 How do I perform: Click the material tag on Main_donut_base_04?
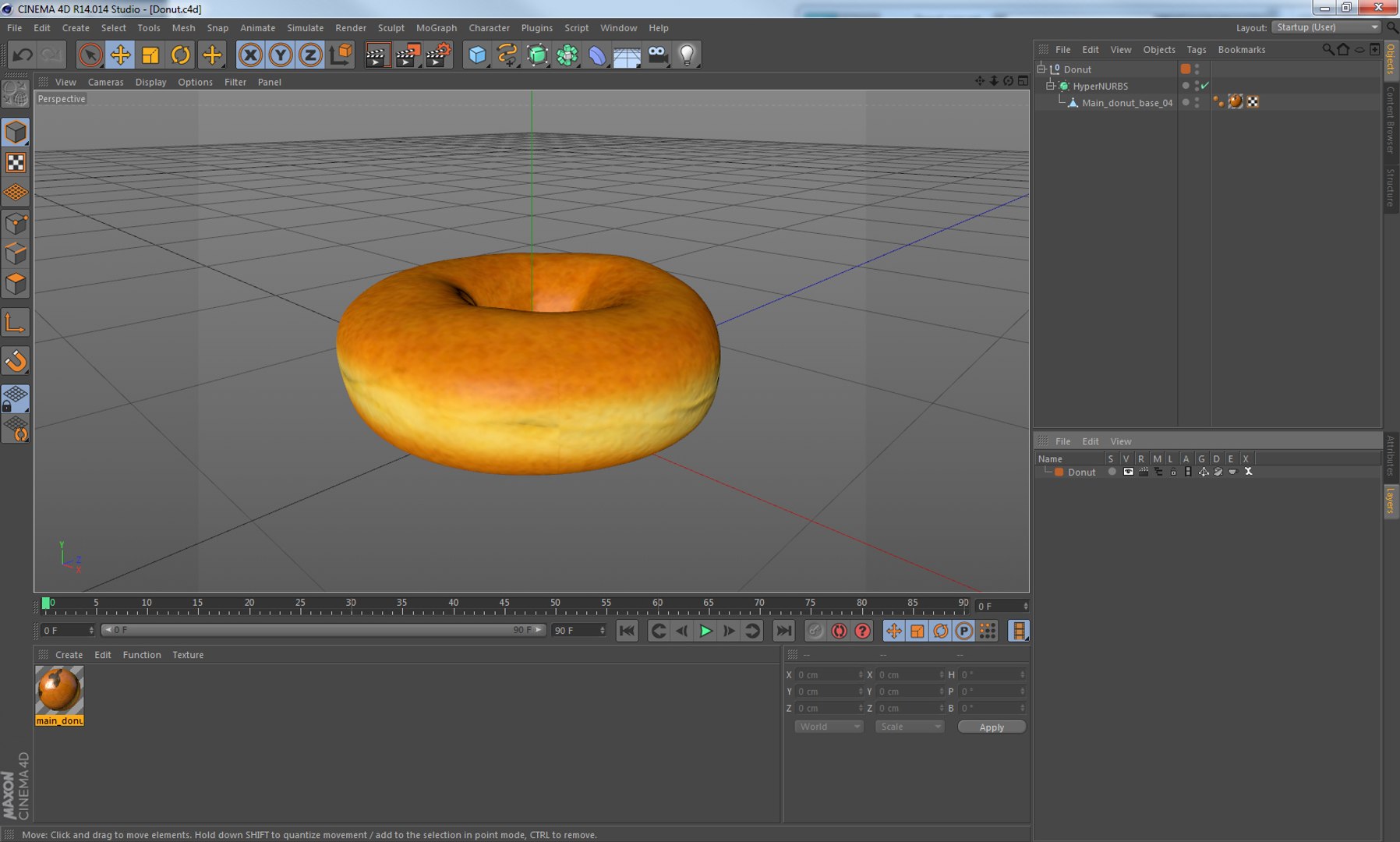(1236, 102)
